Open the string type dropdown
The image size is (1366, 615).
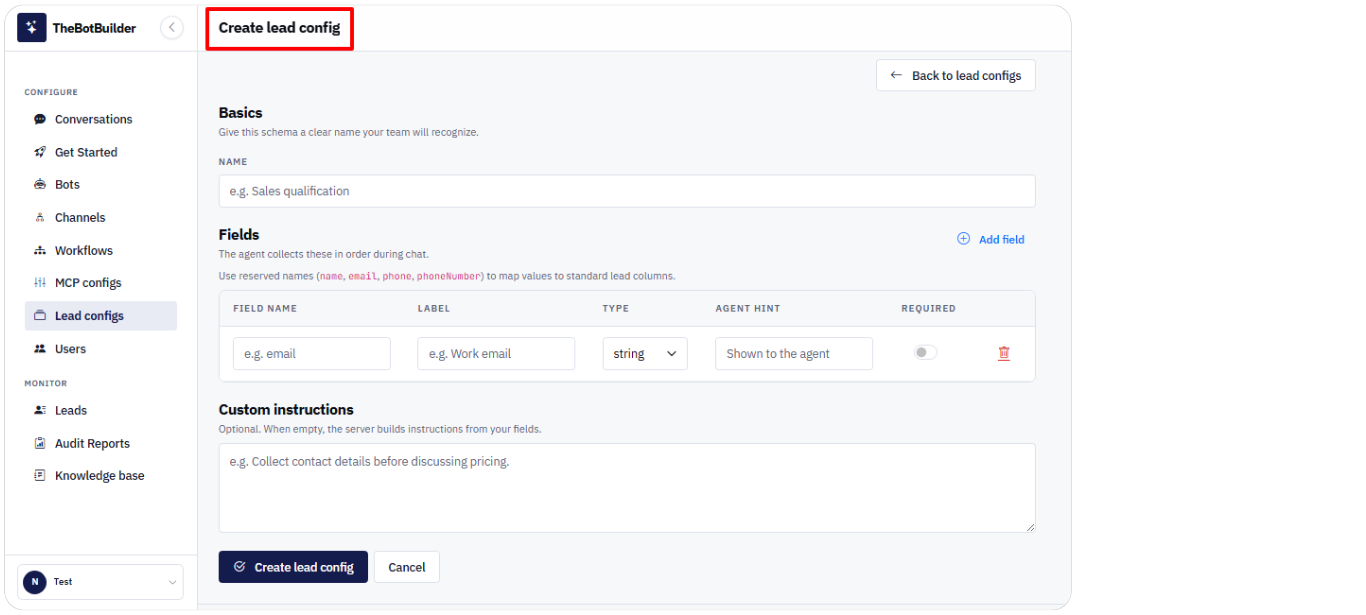point(645,354)
